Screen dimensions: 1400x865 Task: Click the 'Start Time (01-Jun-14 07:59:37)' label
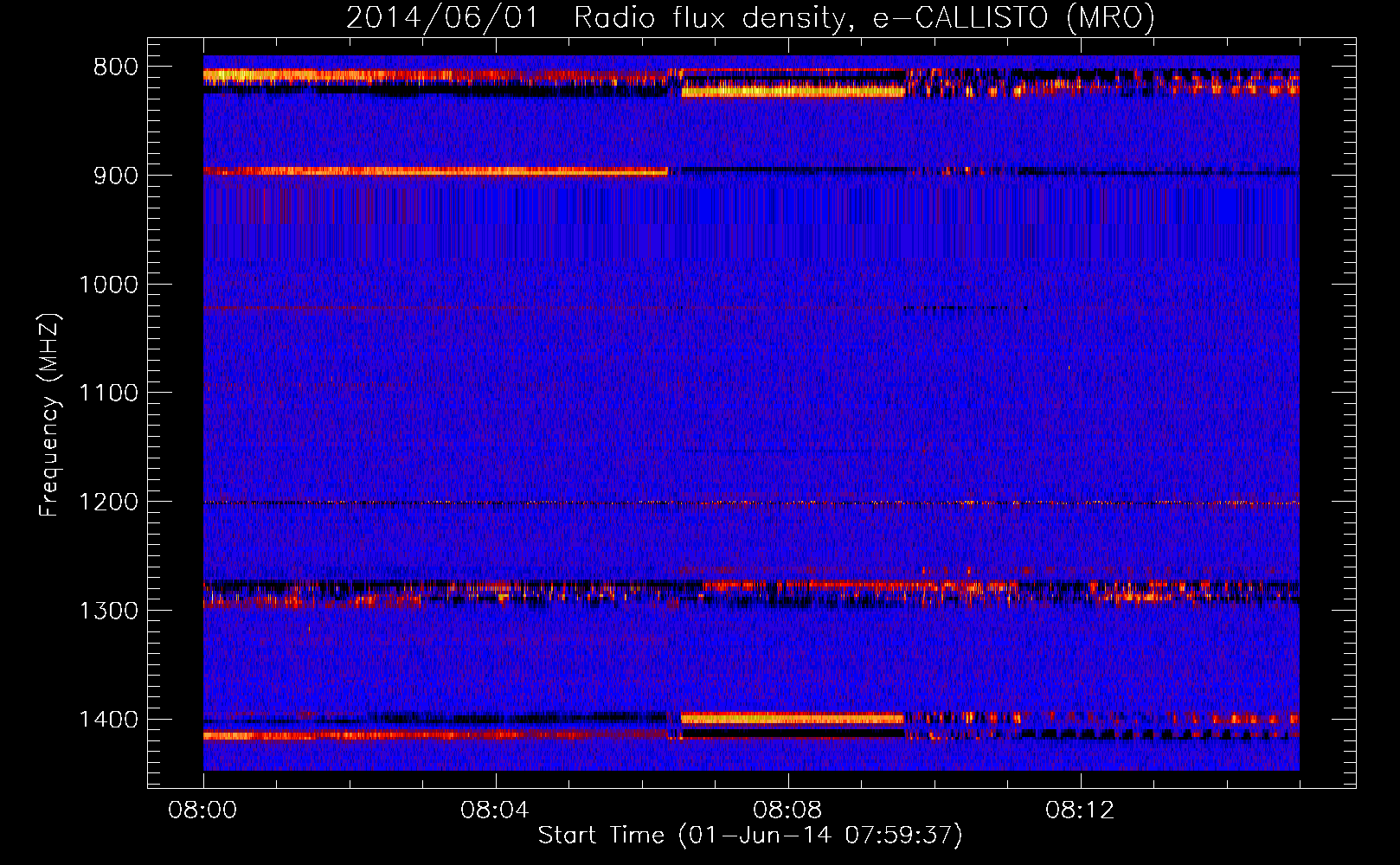[750, 836]
